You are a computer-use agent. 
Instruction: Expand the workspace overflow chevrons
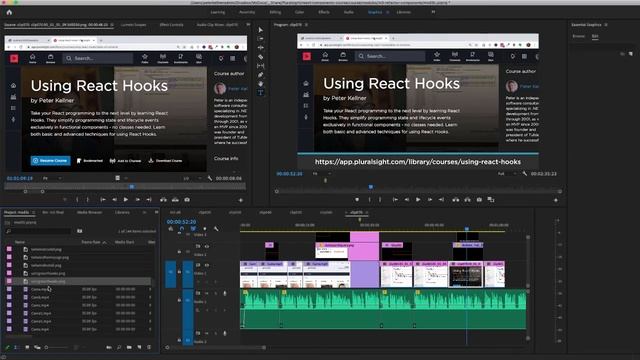click(433, 12)
